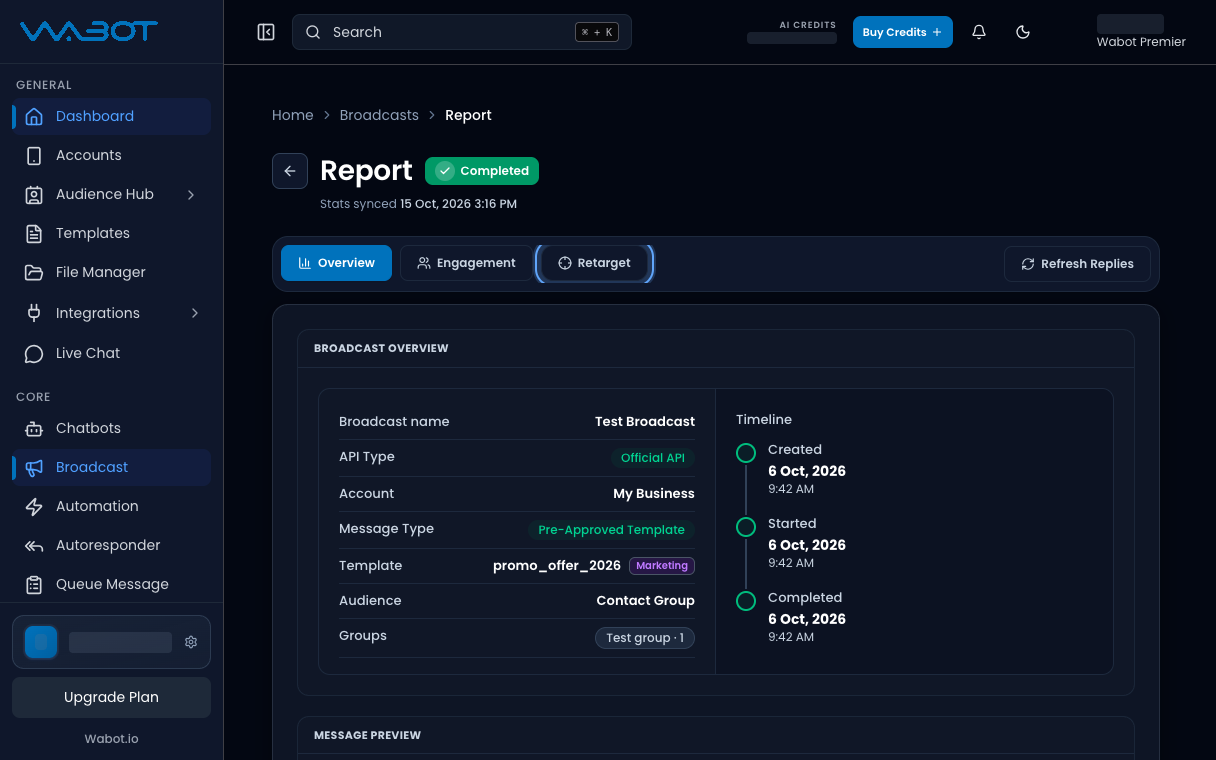Screen dimensions: 1216x760
Task: Click the Refresh Replies button
Action: 1077,264
